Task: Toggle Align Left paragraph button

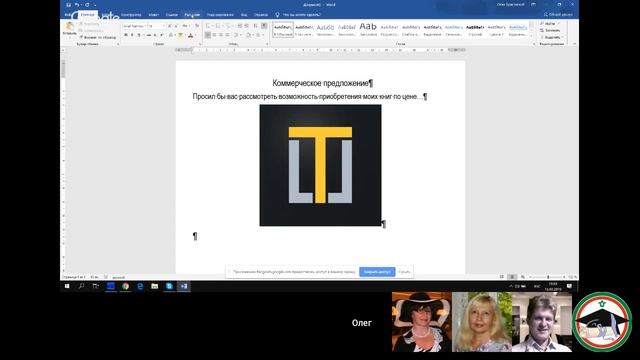Action: click(x=208, y=36)
